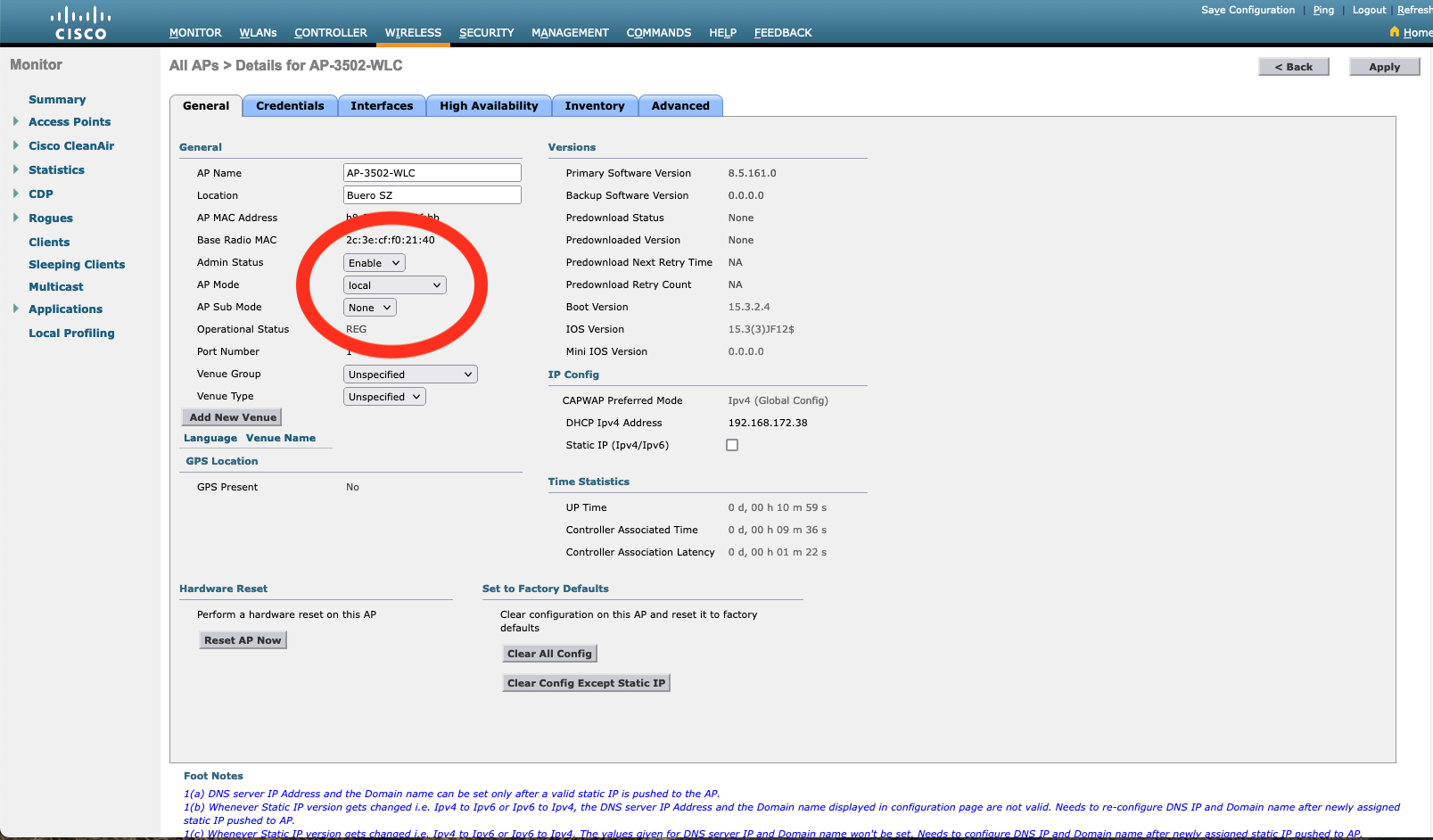
Task: Select the Operational Status REG value
Action: (356, 329)
